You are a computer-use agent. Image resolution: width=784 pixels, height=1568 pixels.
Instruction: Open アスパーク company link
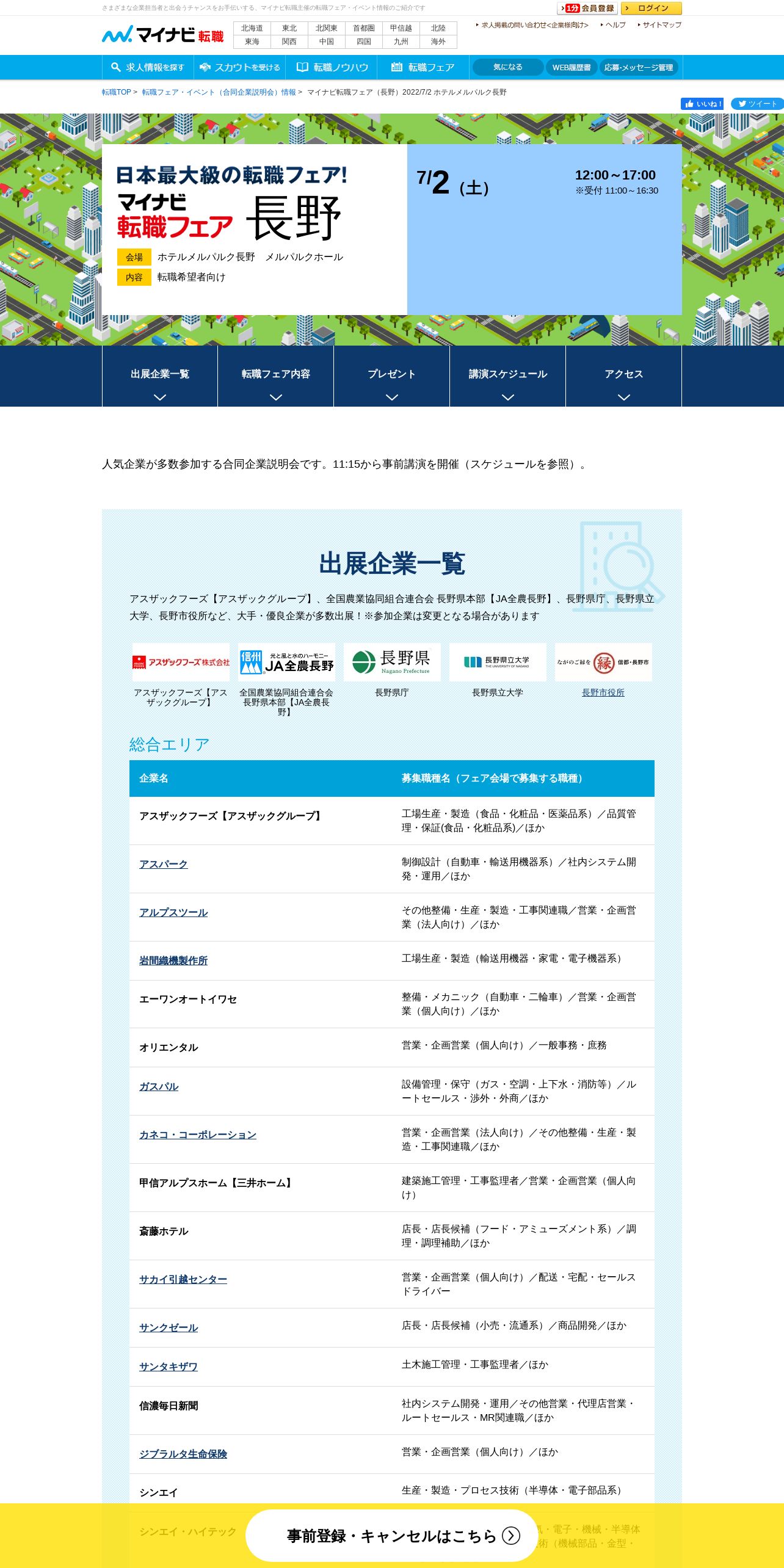click(x=164, y=864)
